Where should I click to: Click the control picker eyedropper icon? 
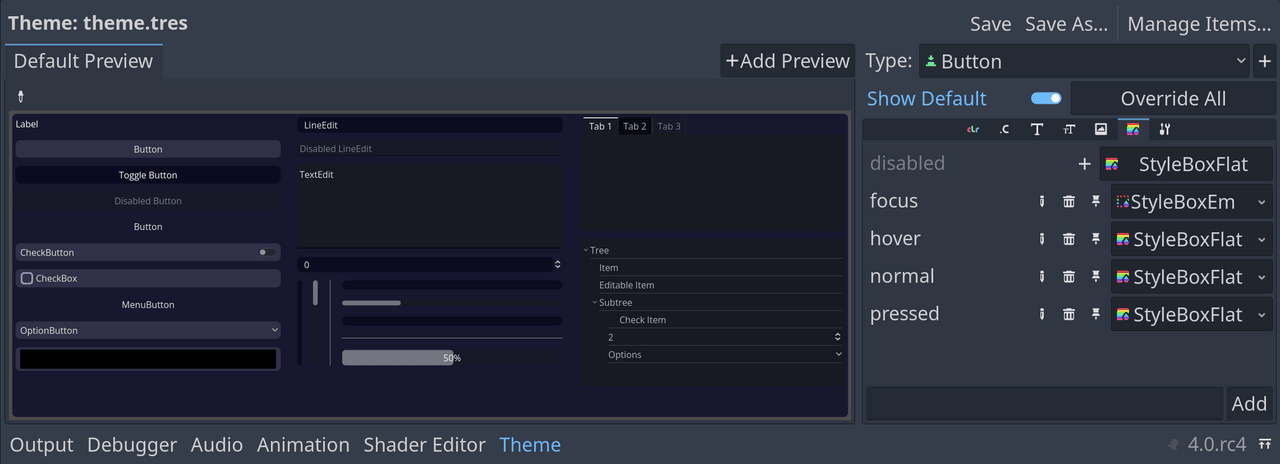[21, 97]
